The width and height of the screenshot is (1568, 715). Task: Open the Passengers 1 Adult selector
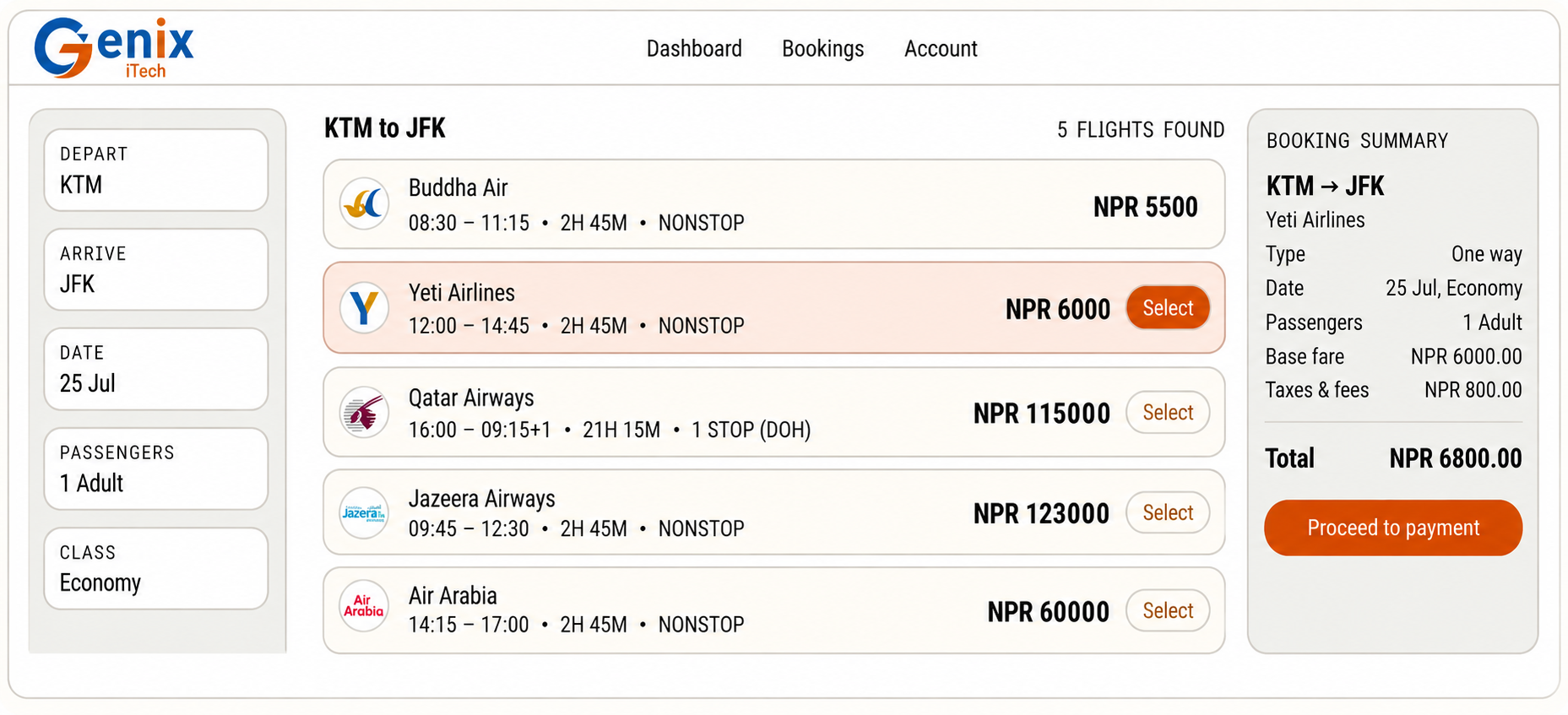point(156,469)
